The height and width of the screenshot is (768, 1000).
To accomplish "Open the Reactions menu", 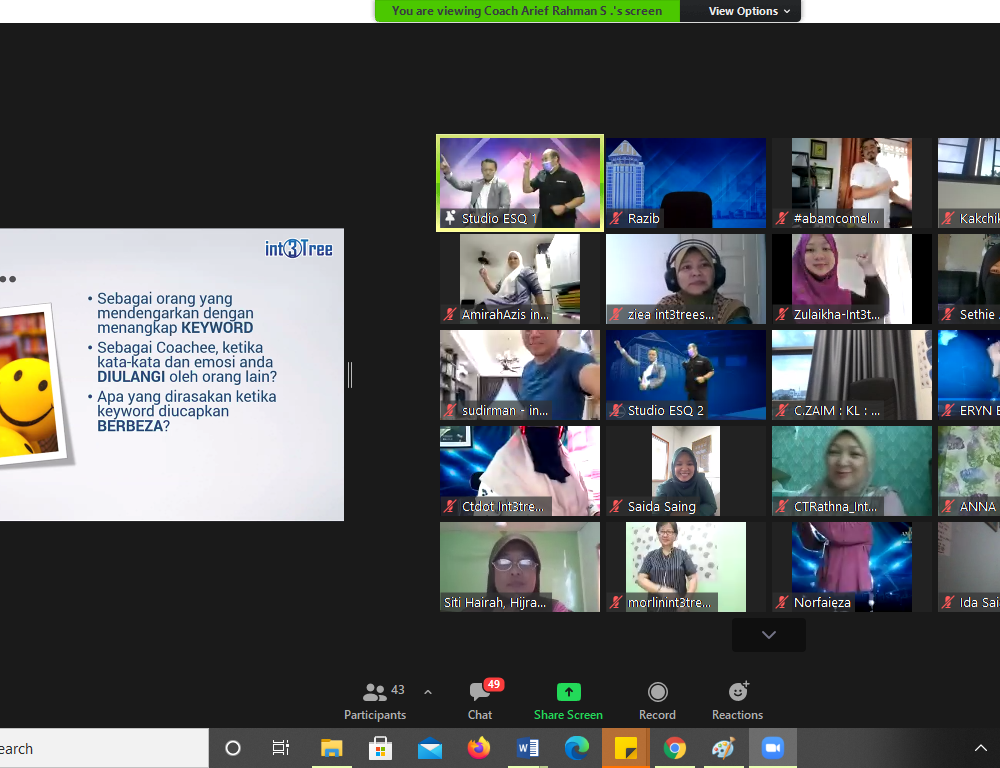I will pyautogui.click(x=737, y=699).
